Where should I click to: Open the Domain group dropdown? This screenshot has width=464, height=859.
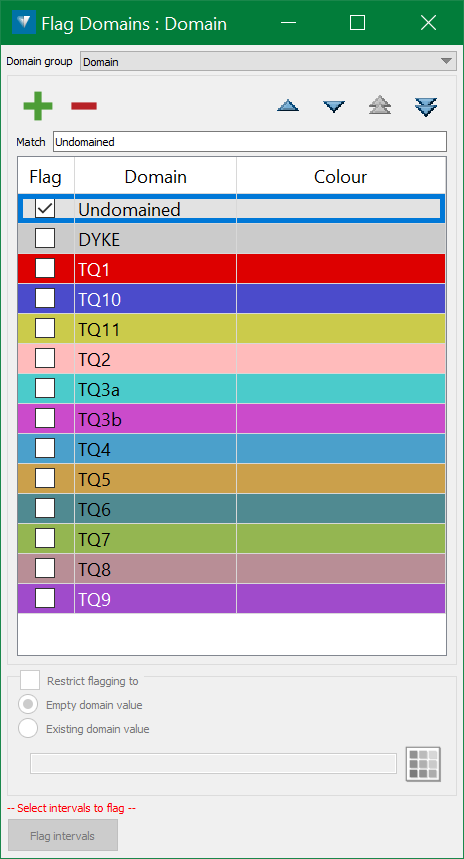coord(268,61)
